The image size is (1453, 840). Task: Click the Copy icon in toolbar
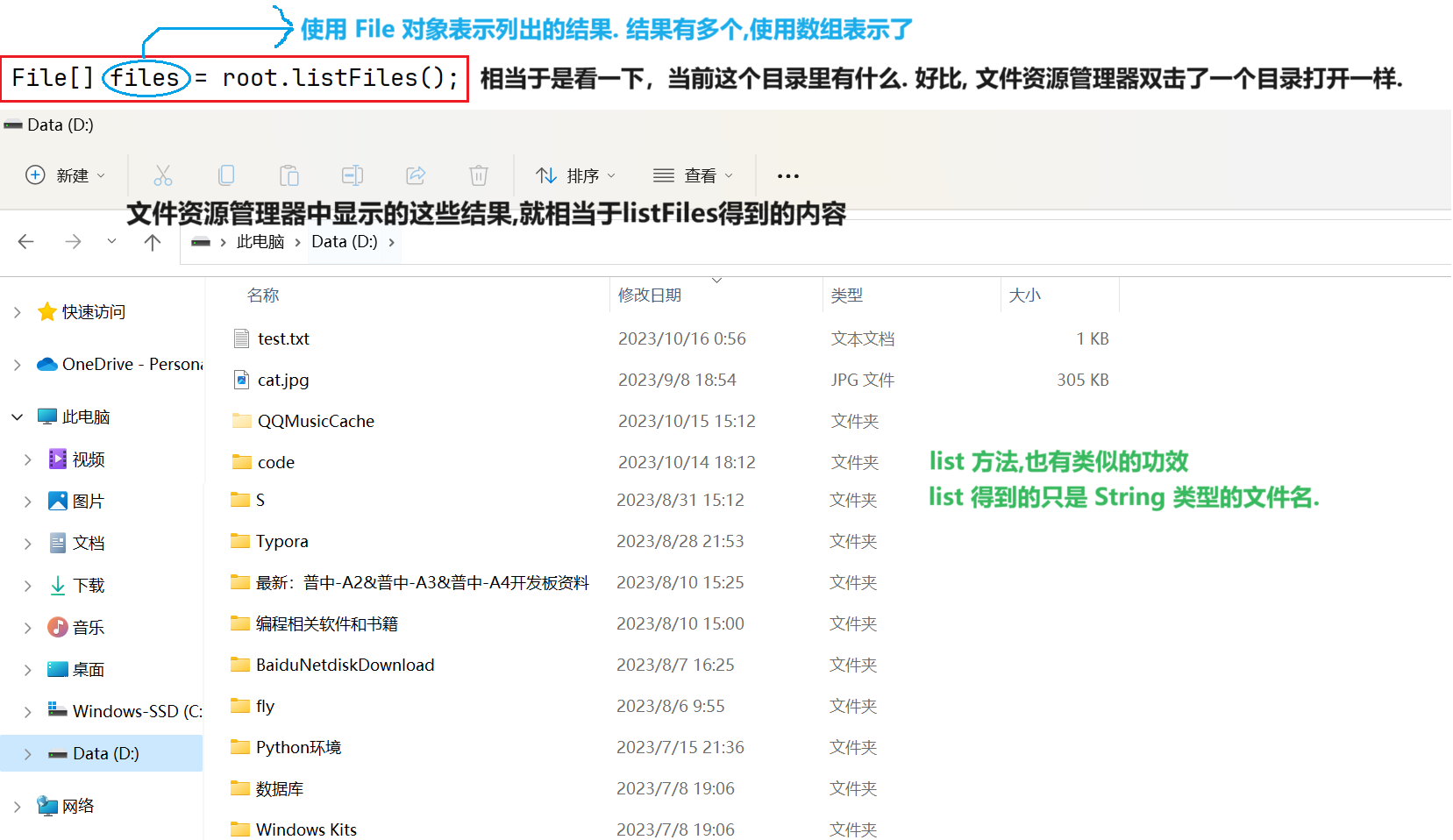tap(226, 175)
